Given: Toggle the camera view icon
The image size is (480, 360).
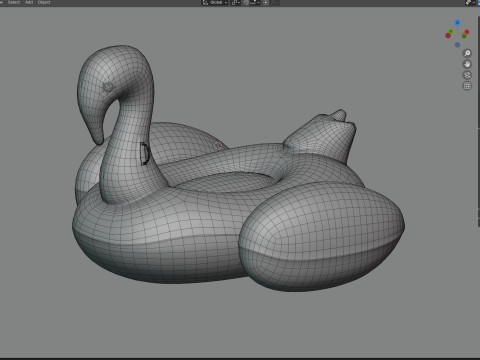Looking at the screenshot, I should point(467,75).
